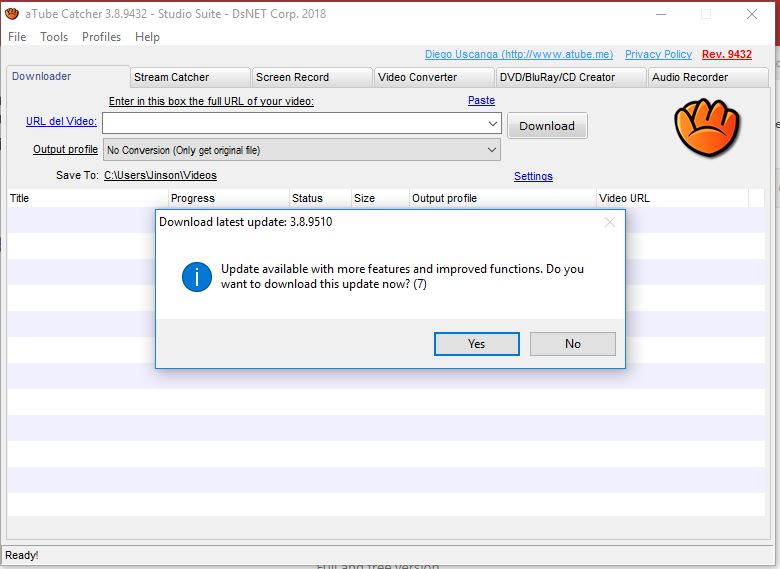
Task: Sort by the Title column header
Action: click(x=88, y=198)
